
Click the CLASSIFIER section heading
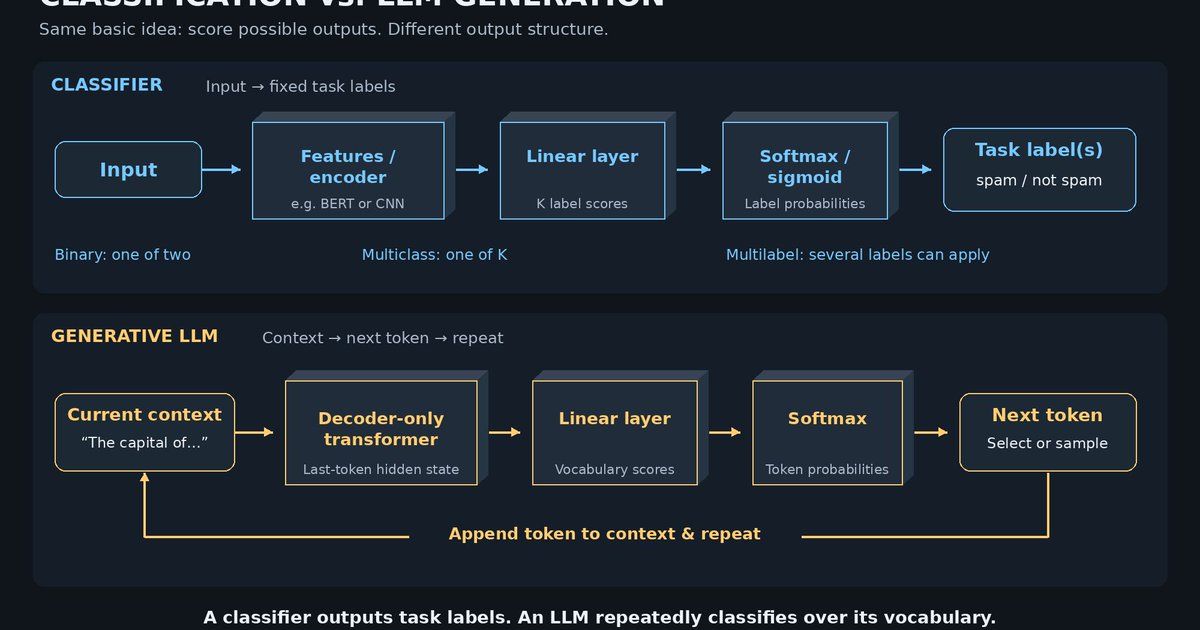(107, 85)
